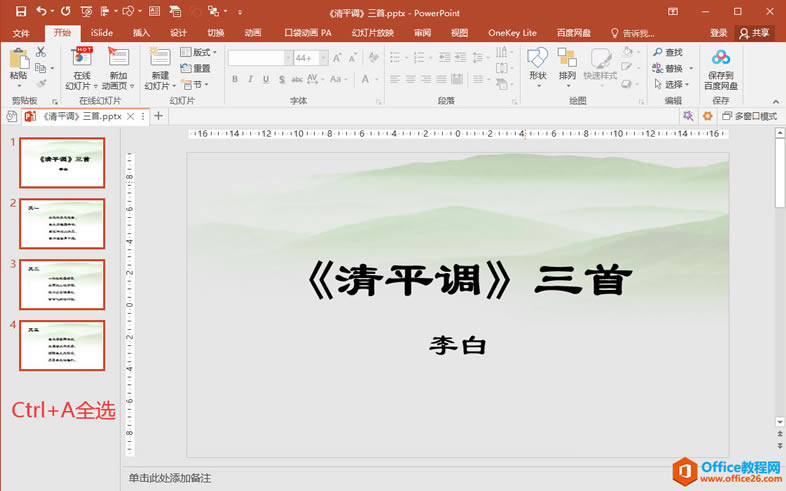Viewport: 786px width, 491px height.
Task: Switch to the OneKey Lite tab
Action: [x=512, y=33]
